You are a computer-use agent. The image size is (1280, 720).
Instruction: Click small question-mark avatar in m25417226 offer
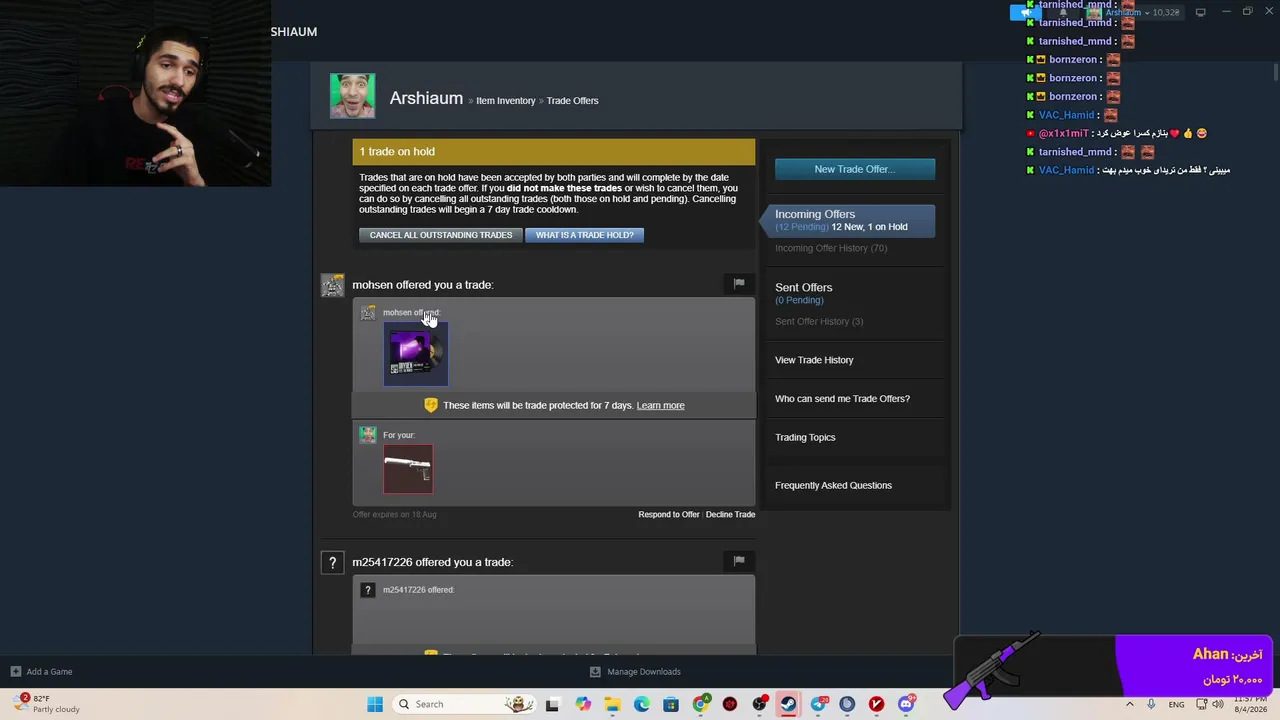[x=368, y=590]
